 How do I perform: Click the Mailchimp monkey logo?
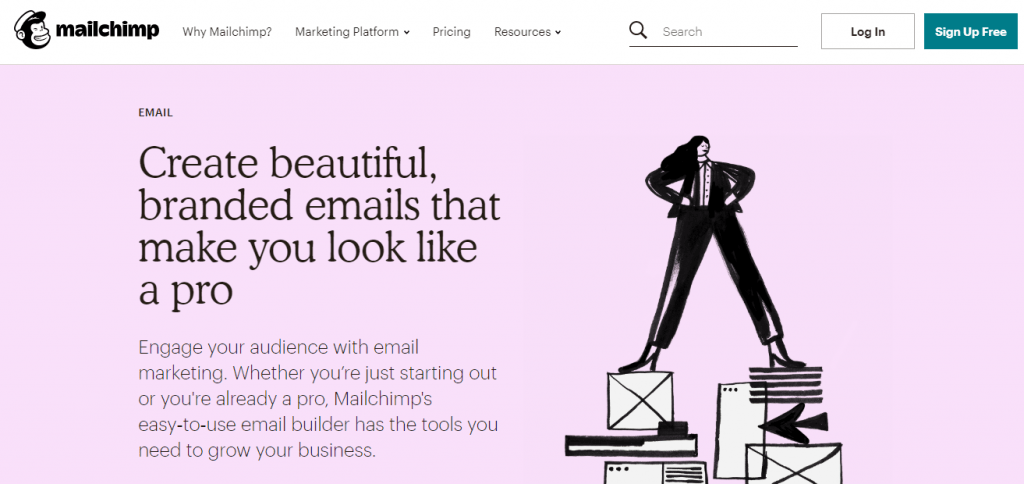(33, 30)
